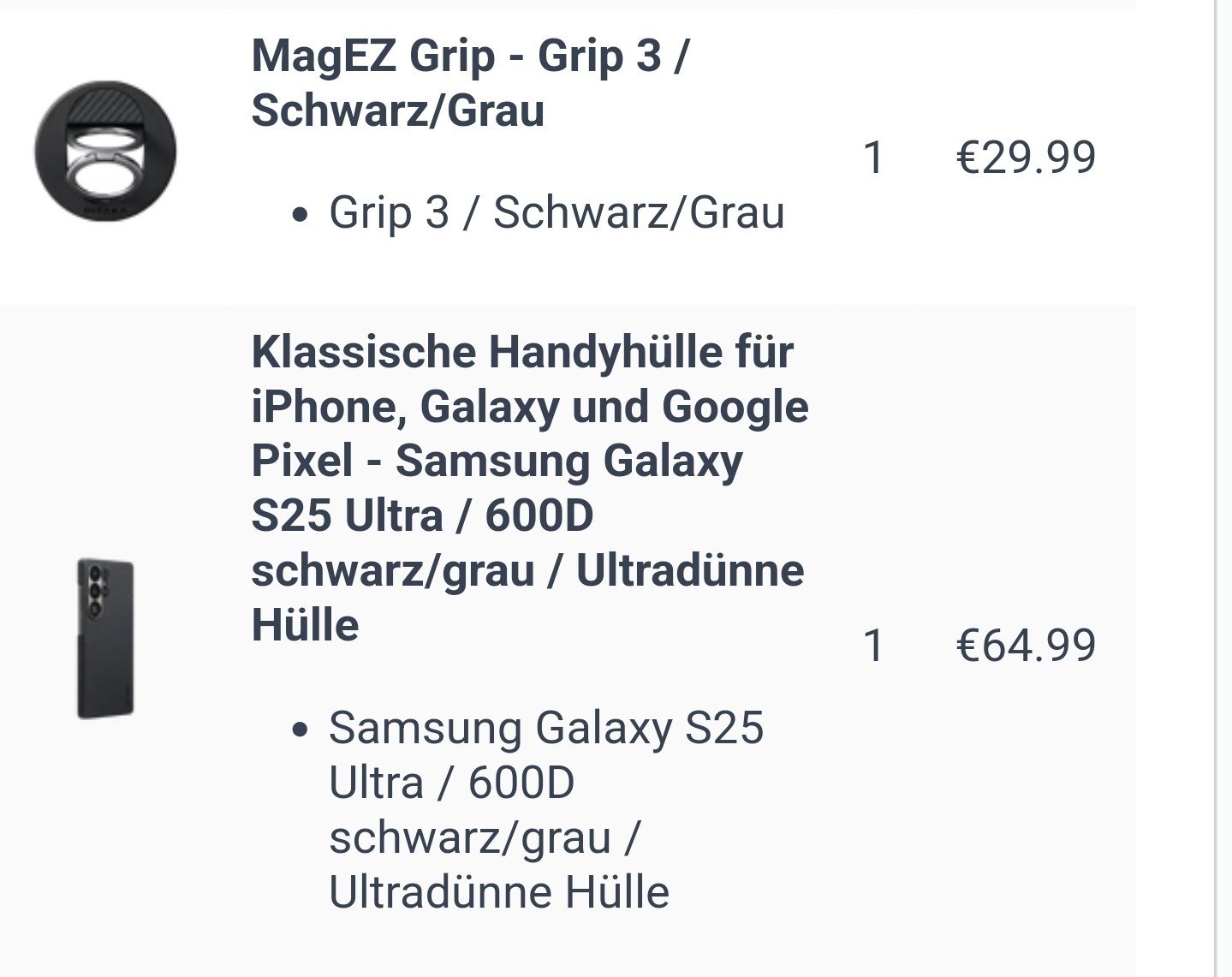
Task: Click the 64.99 amount for the Handyhülle
Action: click(x=1038, y=646)
